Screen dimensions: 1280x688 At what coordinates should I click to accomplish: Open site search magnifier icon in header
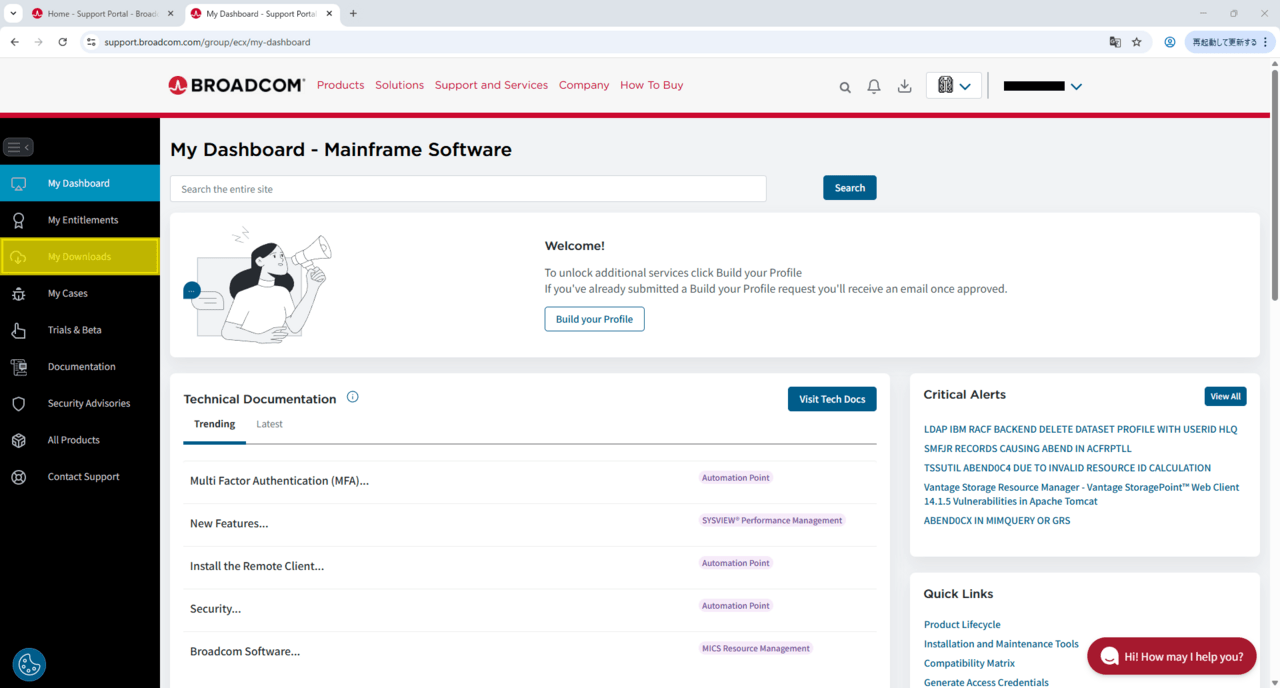(x=845, y=87)
